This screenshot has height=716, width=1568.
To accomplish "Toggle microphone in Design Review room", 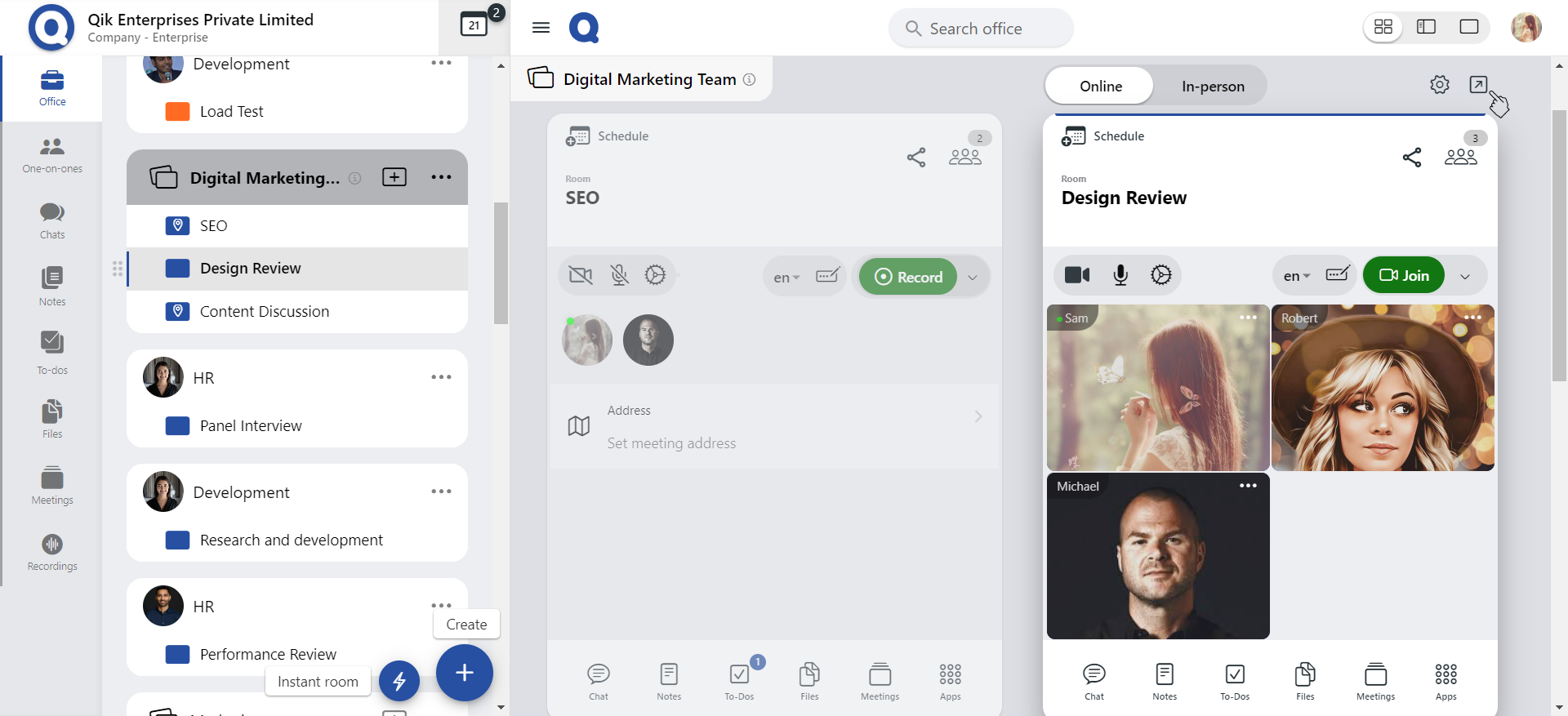I will (x=1120, y=275).
